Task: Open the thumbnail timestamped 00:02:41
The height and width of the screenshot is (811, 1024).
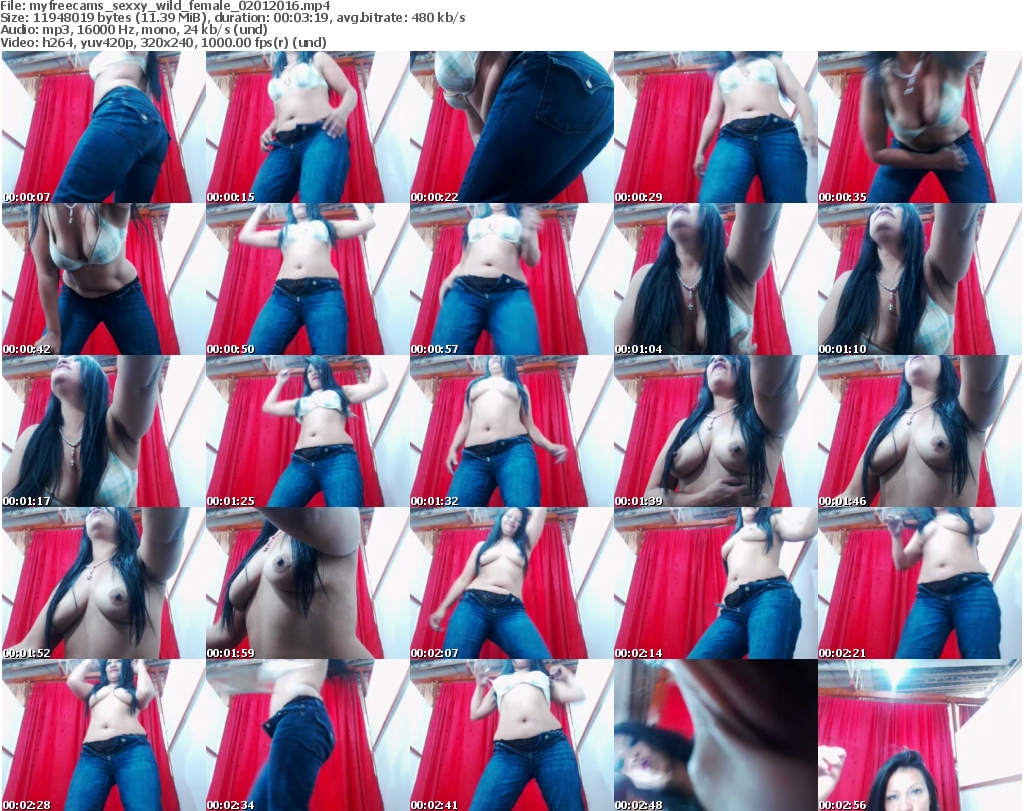Action: pos(511,735)
